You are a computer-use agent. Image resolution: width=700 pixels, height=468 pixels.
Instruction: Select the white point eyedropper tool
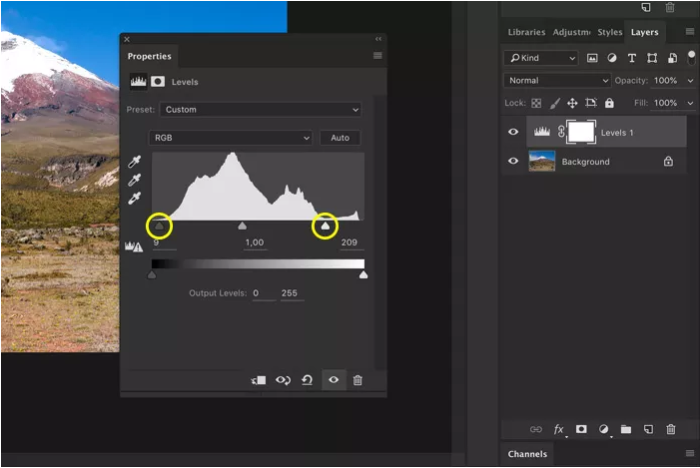tap(135, 198)
